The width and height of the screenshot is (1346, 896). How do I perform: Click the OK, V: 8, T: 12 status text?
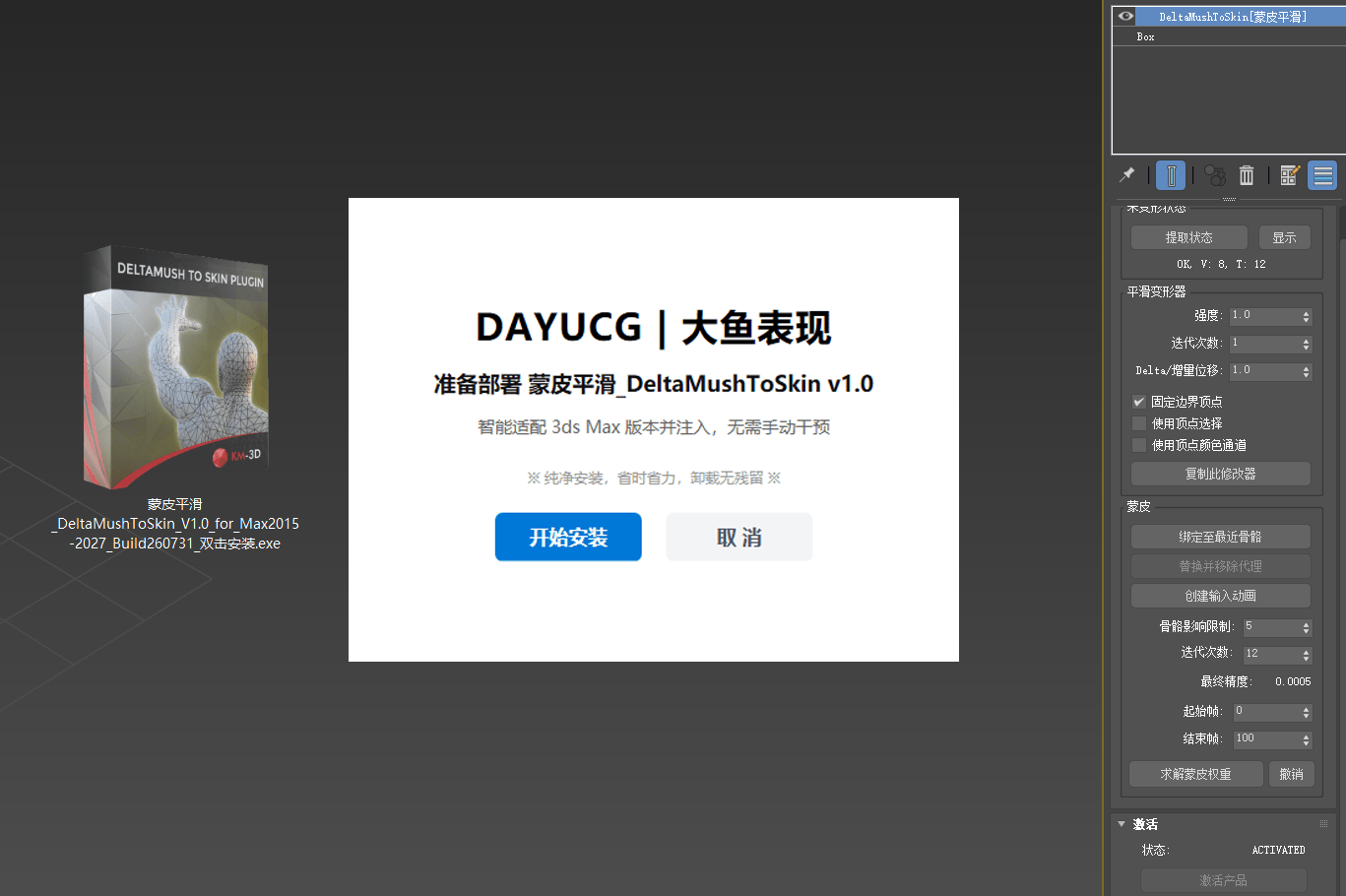pos(1221,264)
